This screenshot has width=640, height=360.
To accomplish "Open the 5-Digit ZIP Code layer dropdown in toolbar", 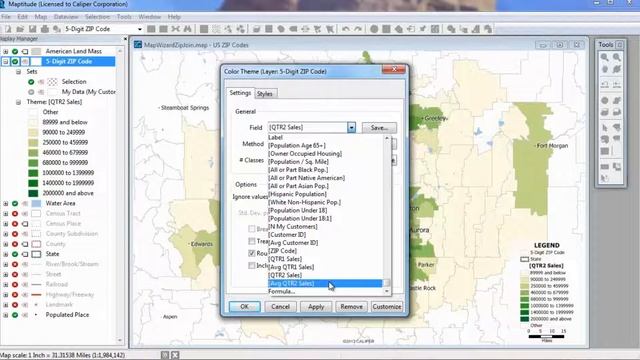I will pyautogui.click(x=140, y=29).
